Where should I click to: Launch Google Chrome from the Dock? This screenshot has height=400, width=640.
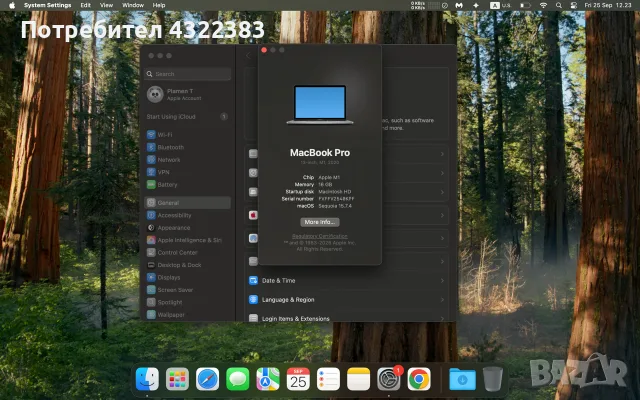pyautogui.click(x=419, y=379)
